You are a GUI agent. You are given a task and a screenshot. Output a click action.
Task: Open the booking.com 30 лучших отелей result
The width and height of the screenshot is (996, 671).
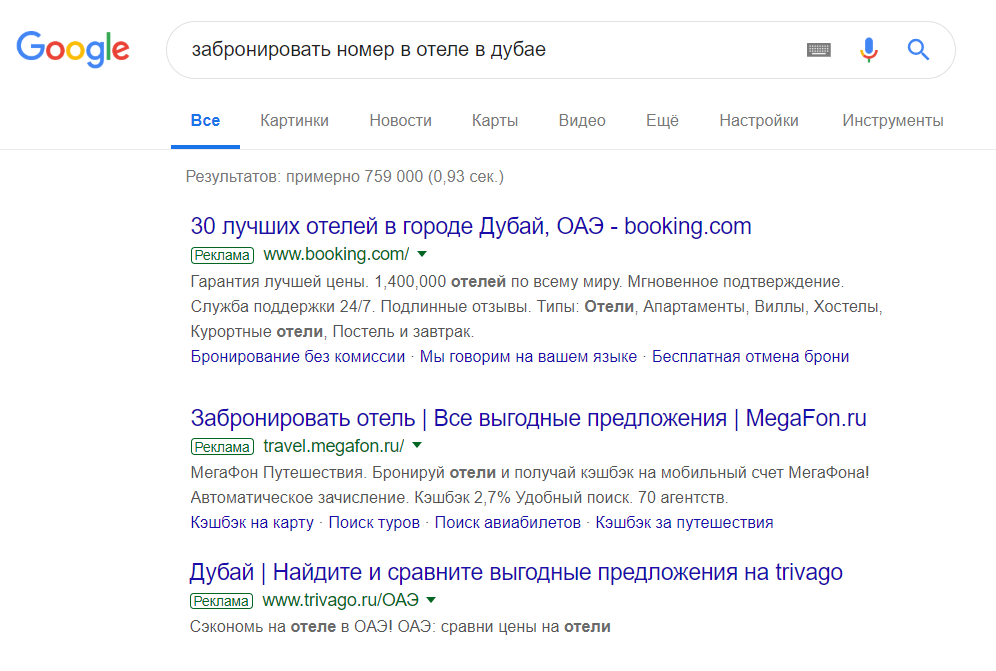point(470,226)
